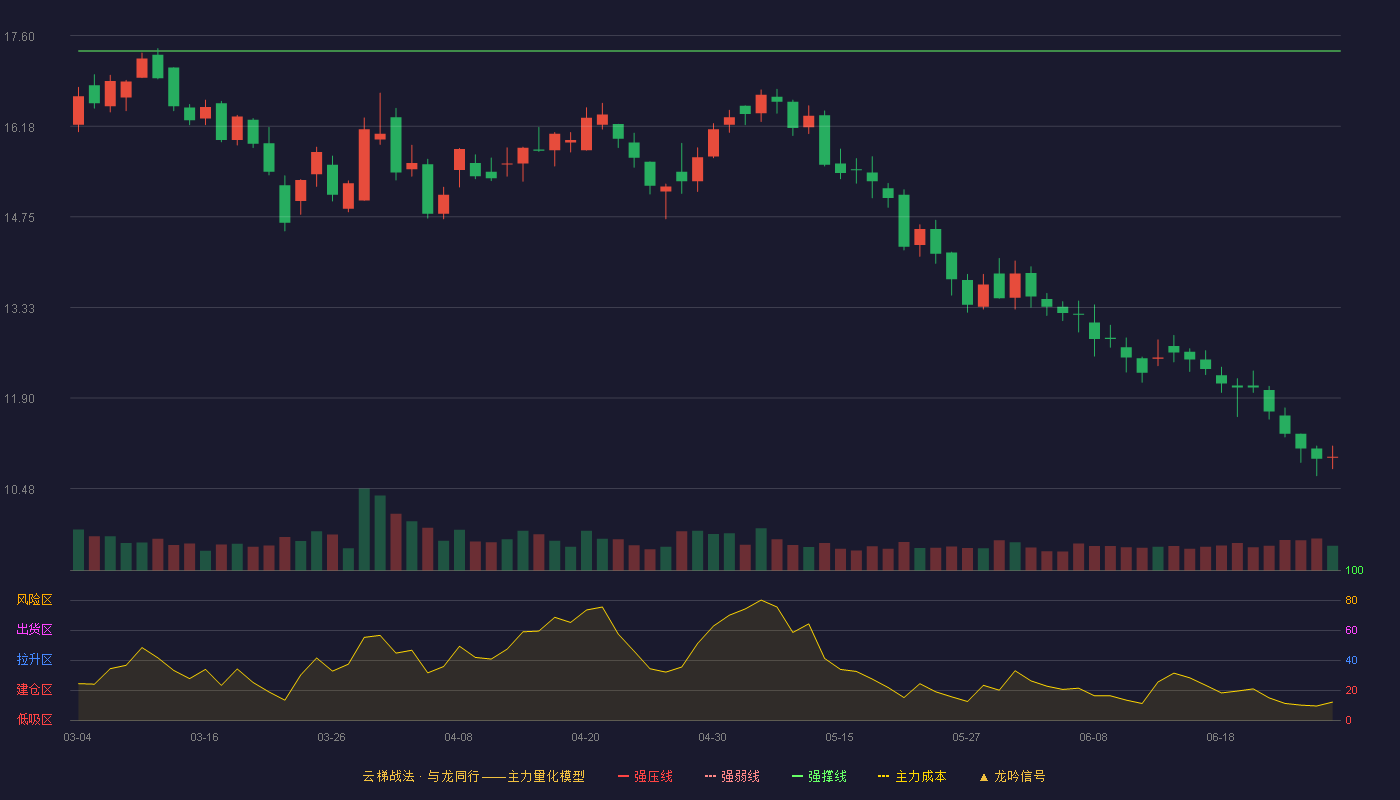This screenshot has height=800, width=1400.
Task: Click the 16.18 price axis label
Action: [19, 128]
